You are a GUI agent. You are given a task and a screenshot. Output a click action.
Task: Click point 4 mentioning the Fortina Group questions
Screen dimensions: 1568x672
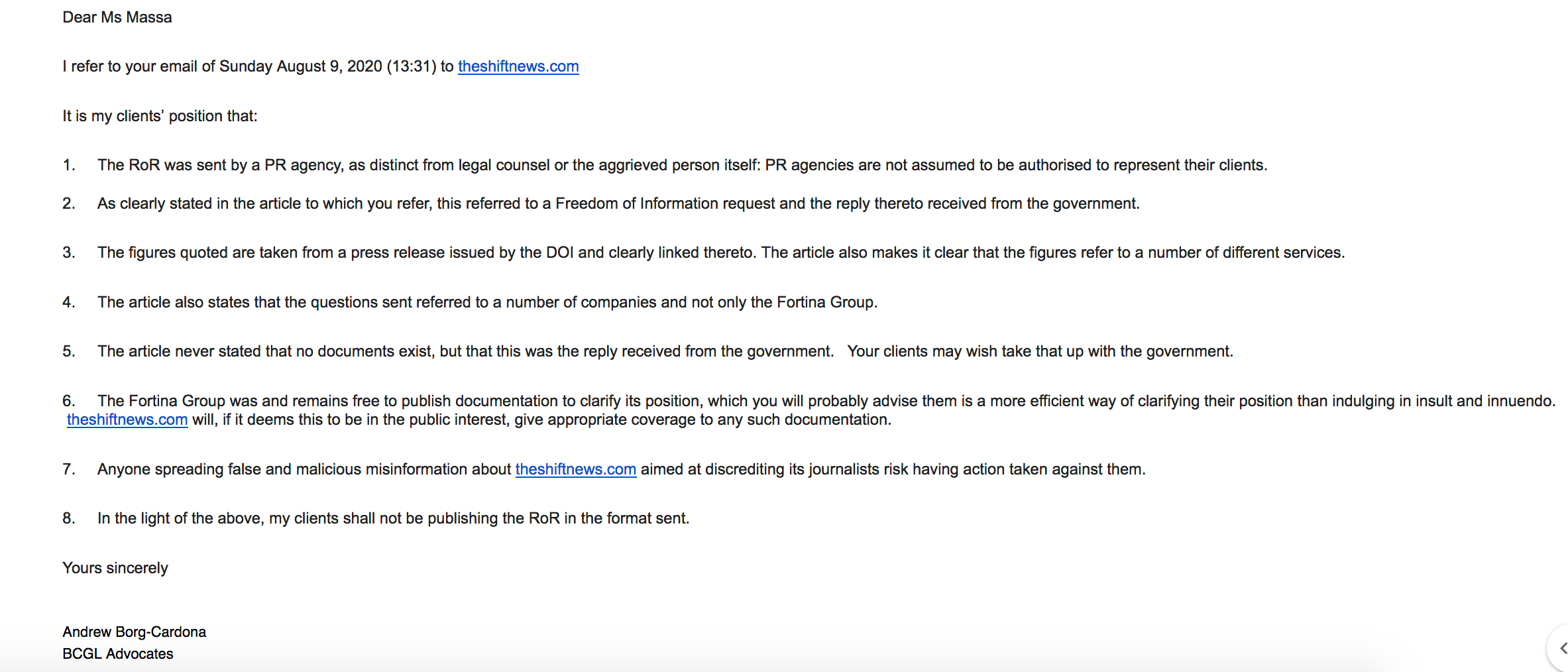coord(486,302)
